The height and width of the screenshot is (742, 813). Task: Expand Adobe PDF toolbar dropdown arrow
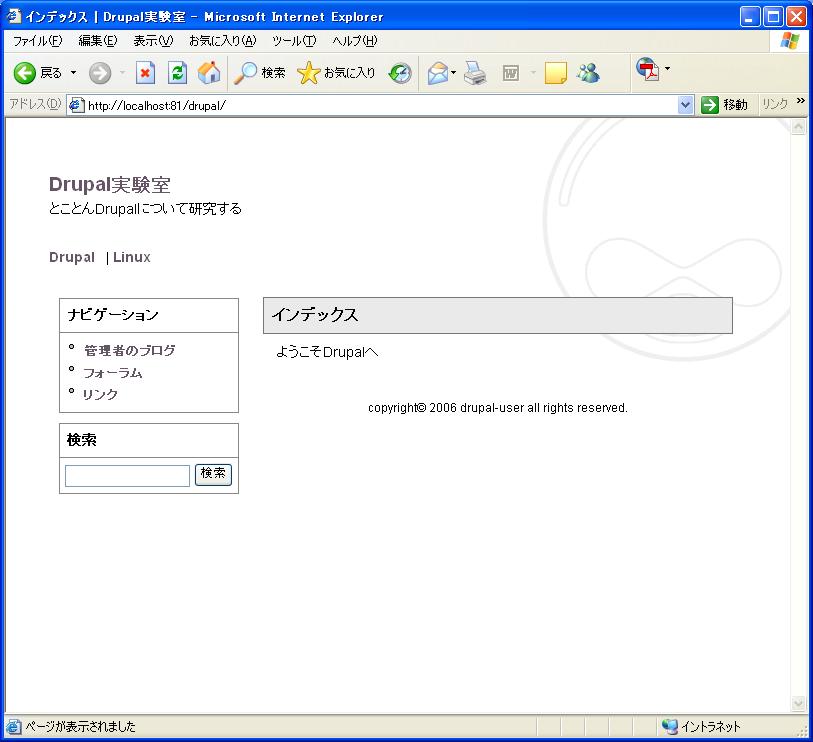(667, 68)
